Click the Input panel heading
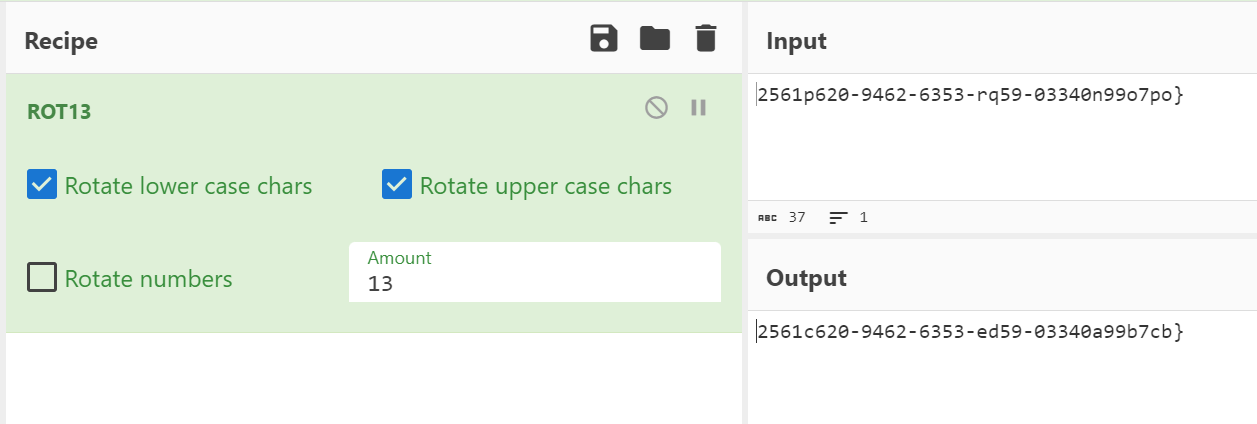 (x=797, y=41)
